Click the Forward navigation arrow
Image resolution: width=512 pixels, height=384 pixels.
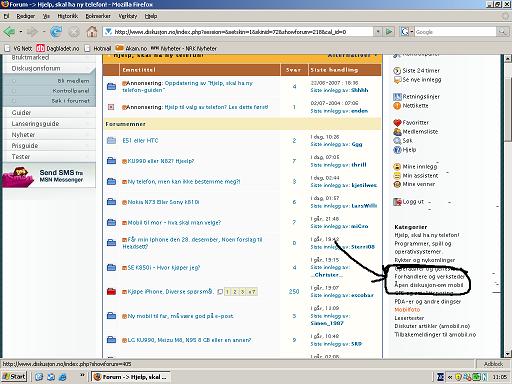[32, 32]
